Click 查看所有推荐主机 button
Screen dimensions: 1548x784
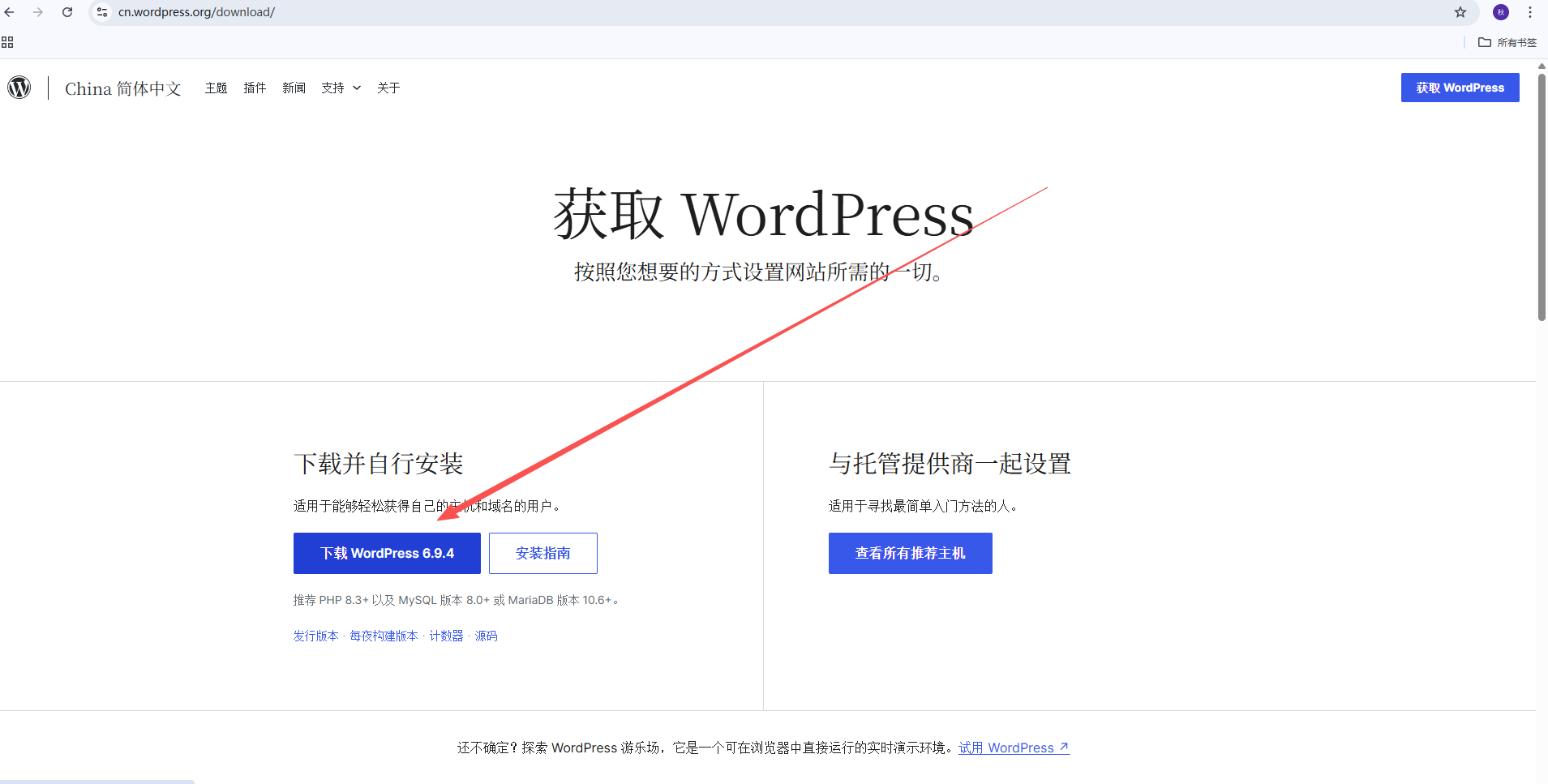910,553
